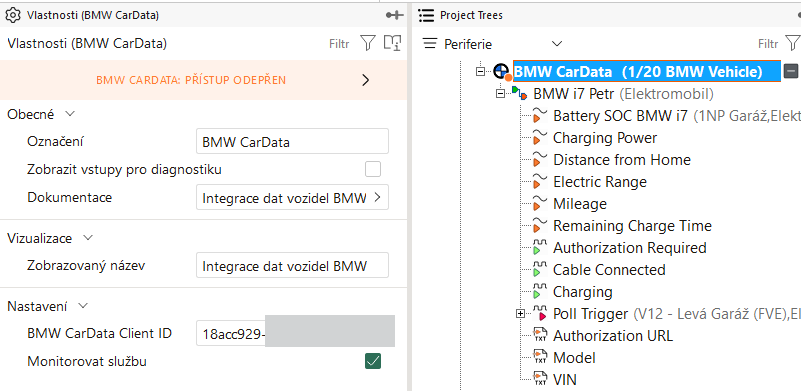
Task: Select the Charging Power row
Action: (605, 138)
